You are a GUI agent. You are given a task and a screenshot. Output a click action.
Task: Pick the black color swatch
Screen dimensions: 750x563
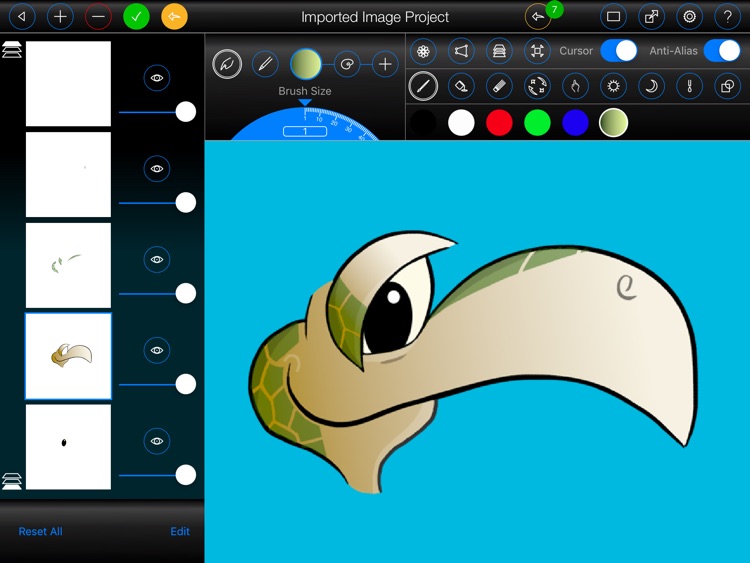coord(423,122)
